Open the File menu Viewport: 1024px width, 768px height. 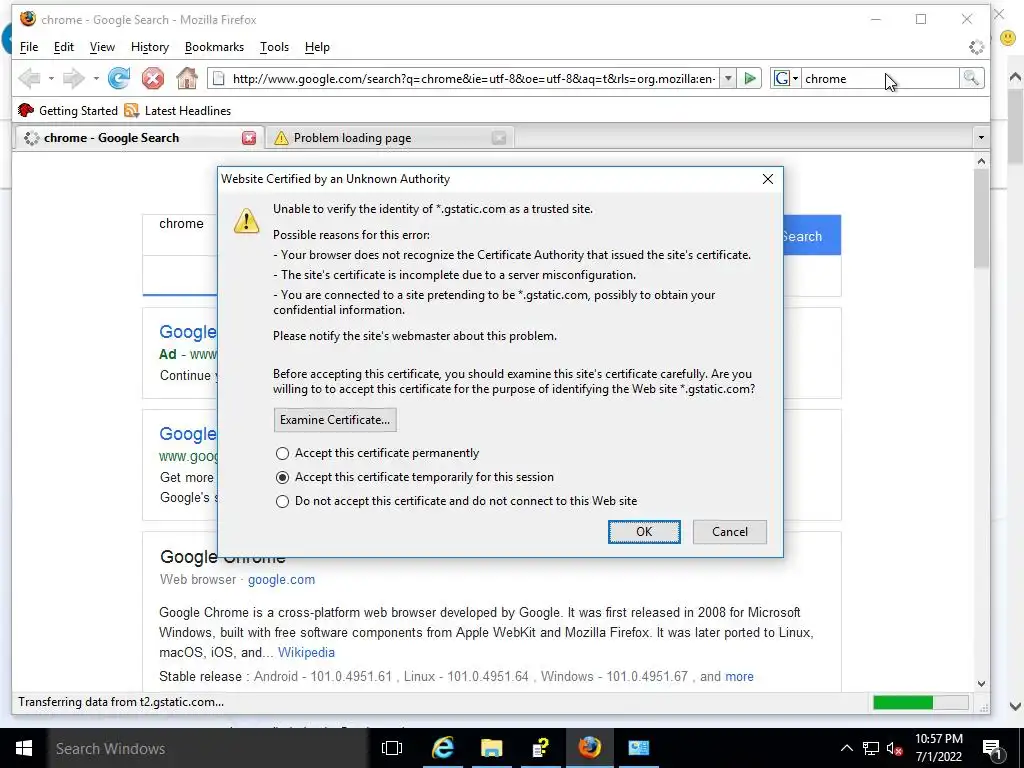click(29, 47)
